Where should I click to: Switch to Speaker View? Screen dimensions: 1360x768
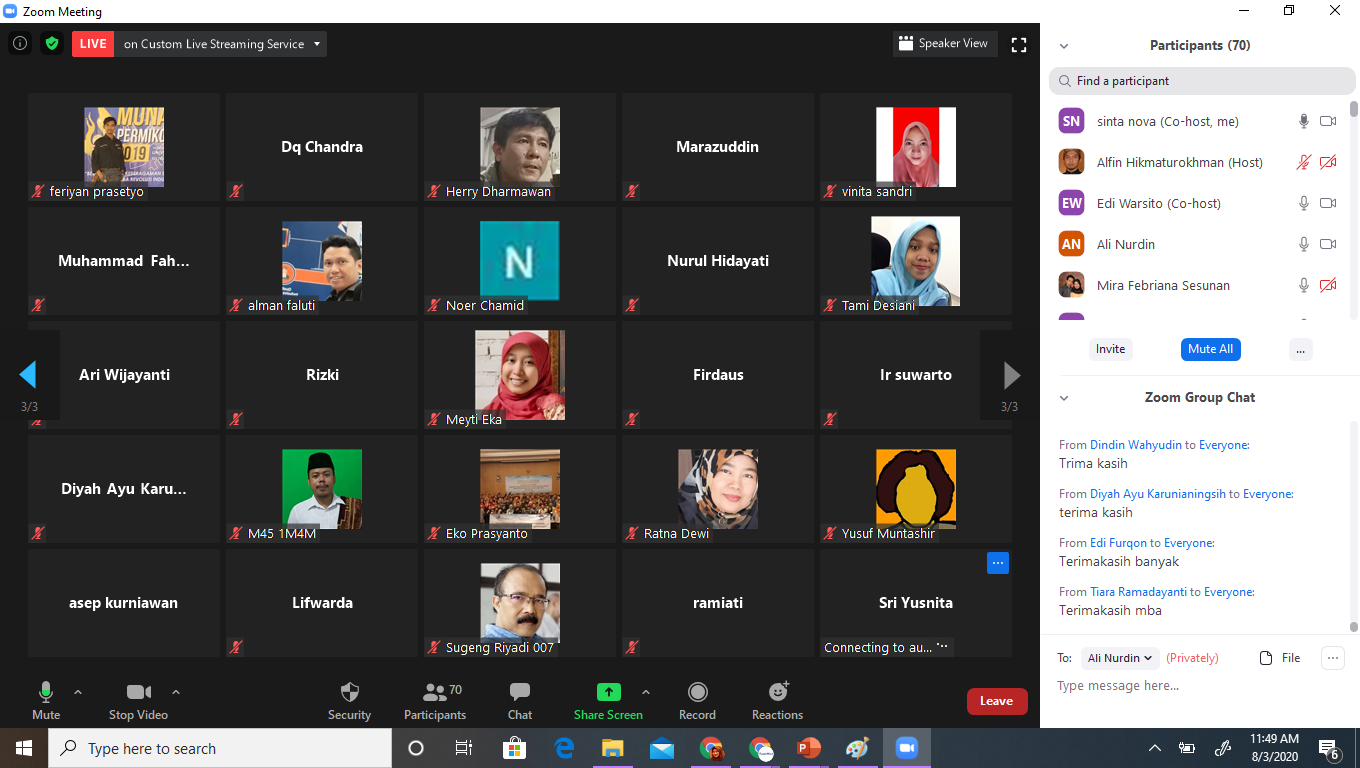(x=944, y=44)
